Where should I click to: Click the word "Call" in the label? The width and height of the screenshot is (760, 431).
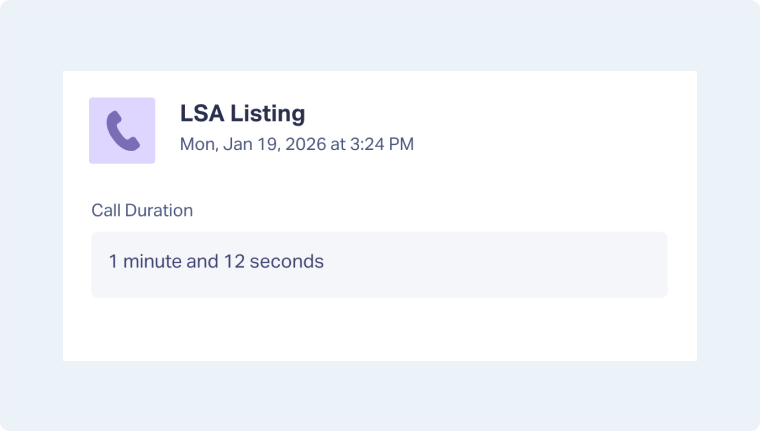106,210
